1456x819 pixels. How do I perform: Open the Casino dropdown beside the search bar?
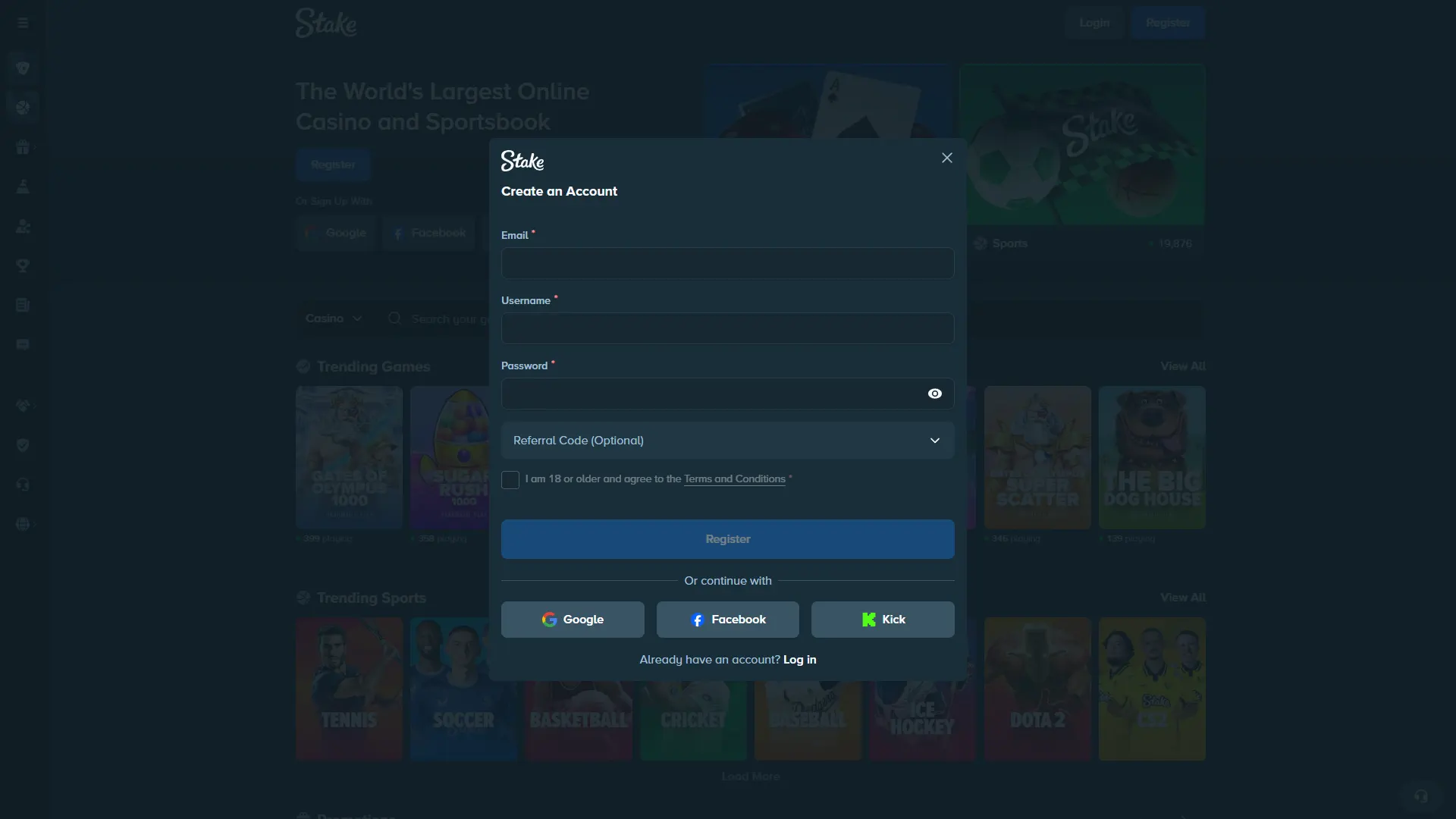click(x=334, y=318)
